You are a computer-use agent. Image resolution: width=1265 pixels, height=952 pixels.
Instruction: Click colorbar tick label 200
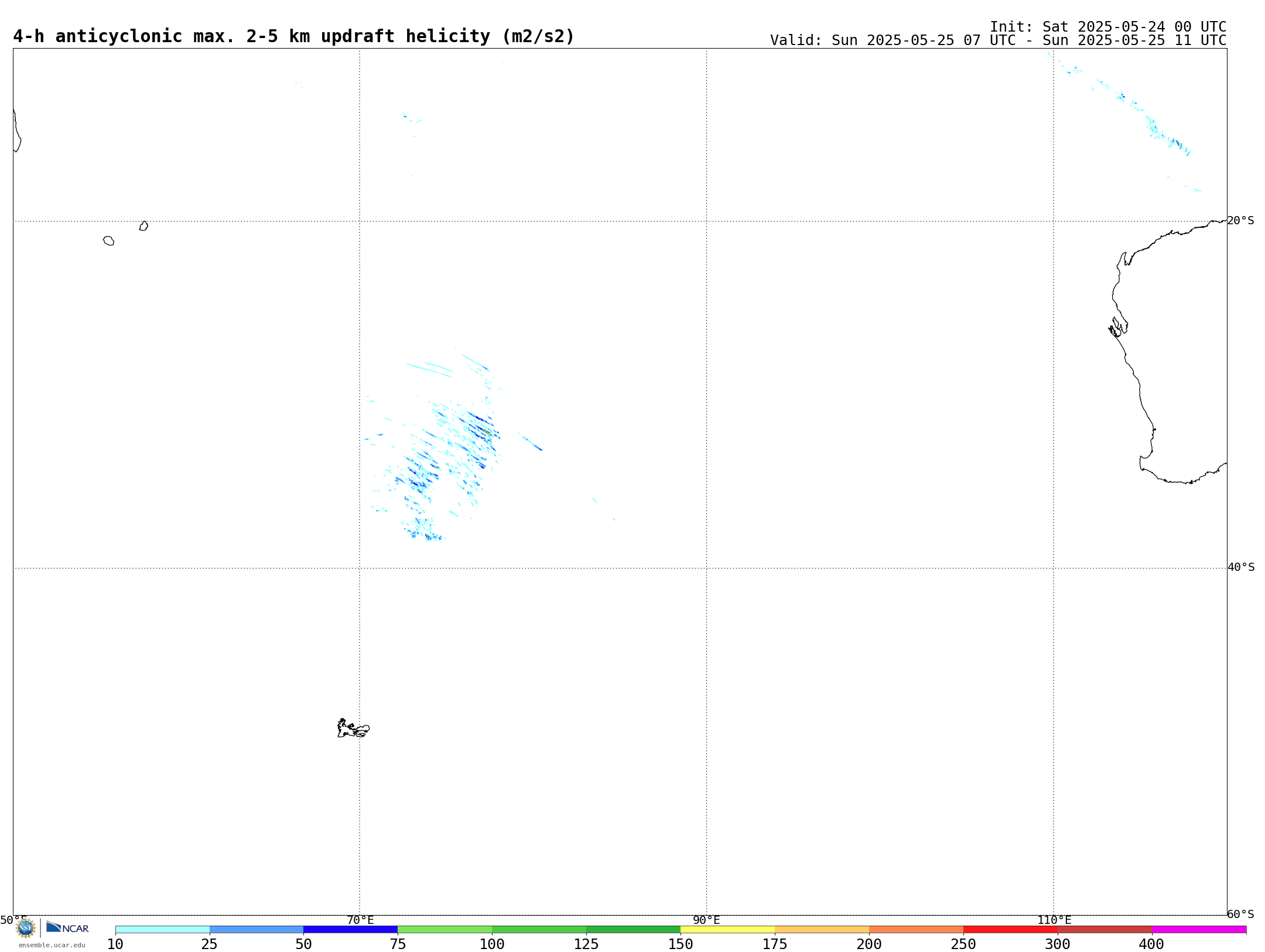(x=869, y=944)
